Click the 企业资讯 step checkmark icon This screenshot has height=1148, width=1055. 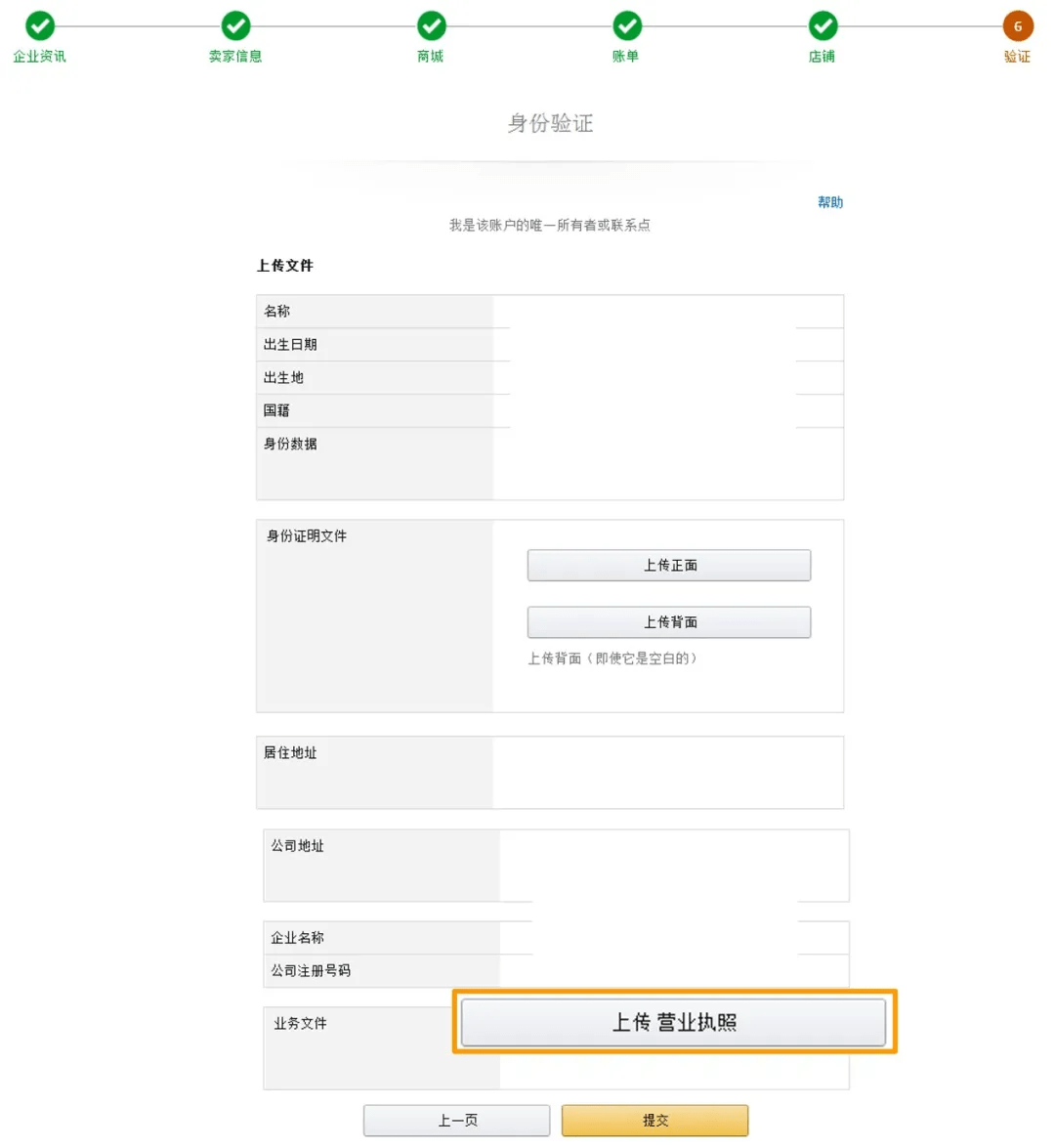click(x=40, y=25)
